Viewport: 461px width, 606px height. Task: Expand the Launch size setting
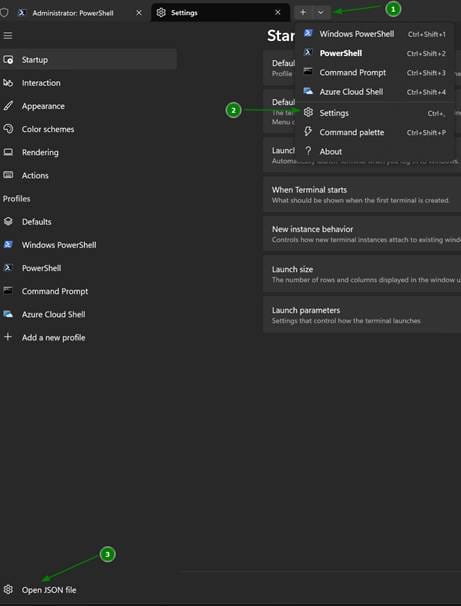362,274
